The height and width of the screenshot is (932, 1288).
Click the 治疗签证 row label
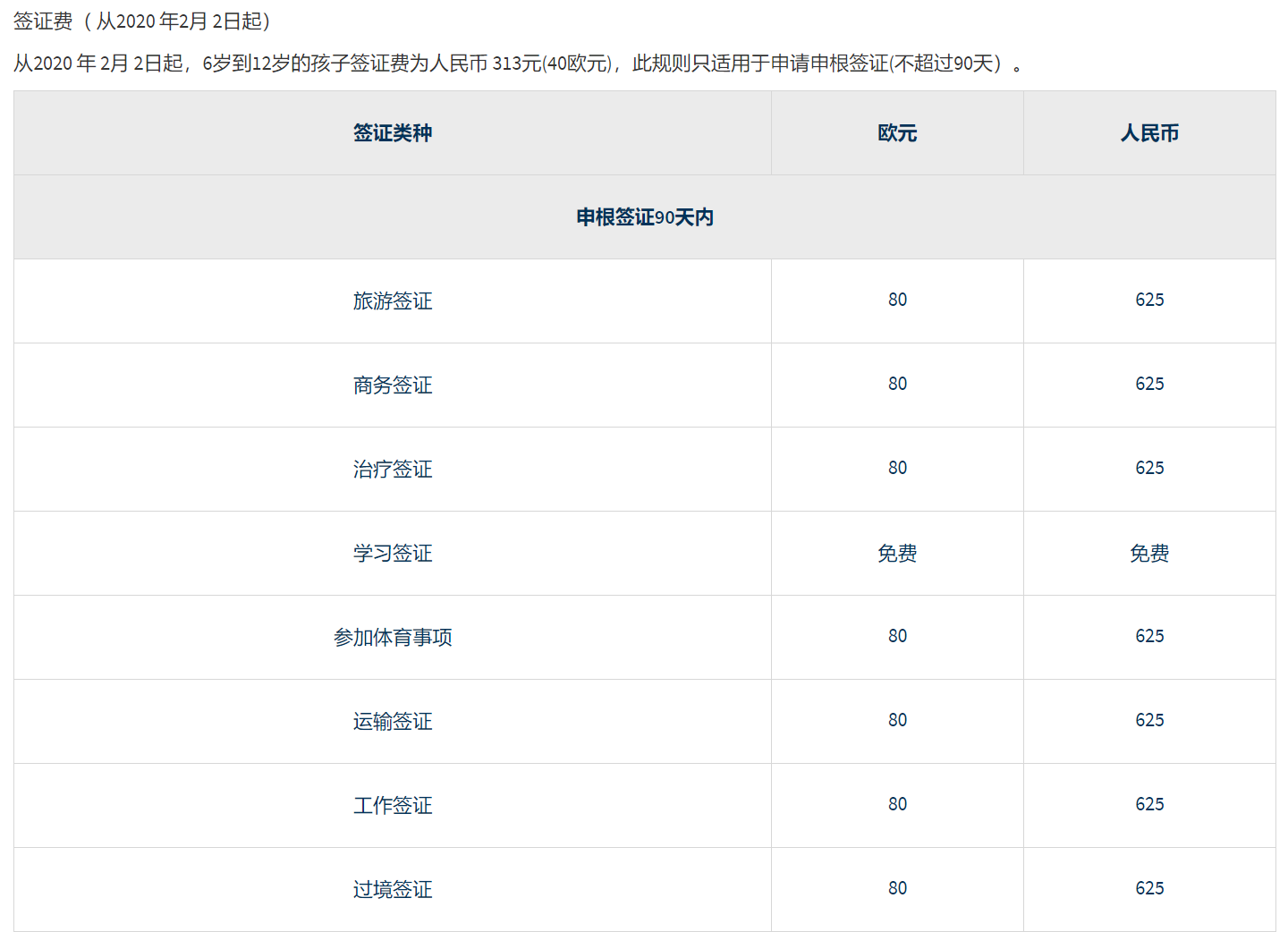pyautogui.click(x=393, y=470)
